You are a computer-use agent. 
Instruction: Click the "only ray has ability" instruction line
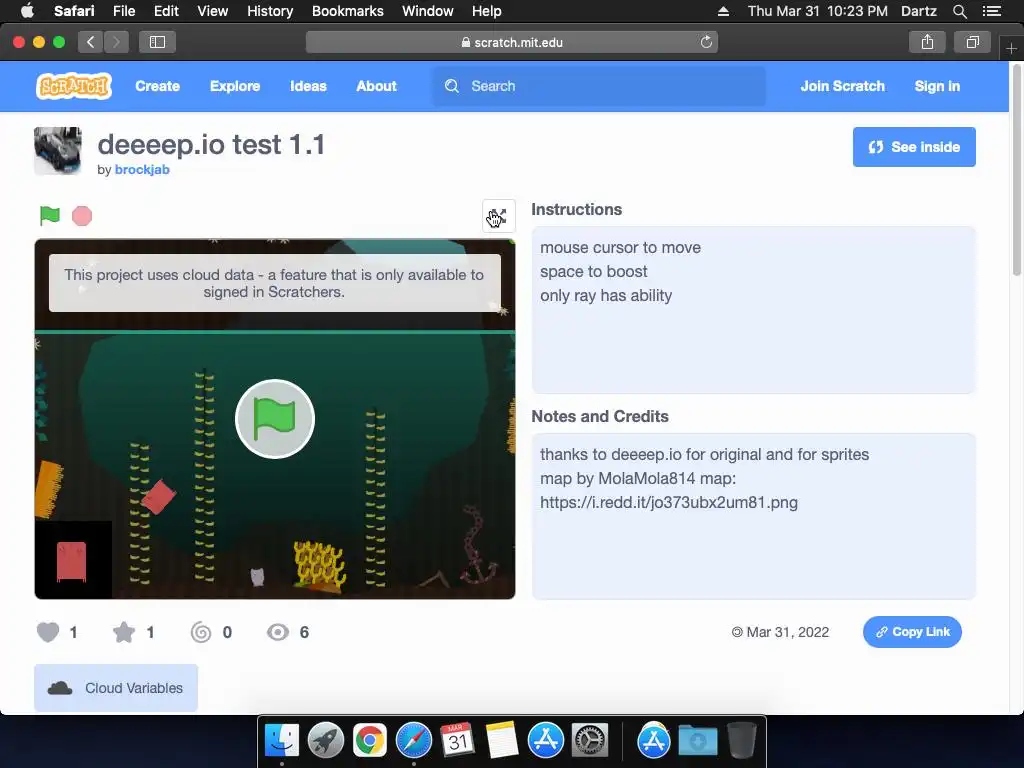(x=606, y=296)
